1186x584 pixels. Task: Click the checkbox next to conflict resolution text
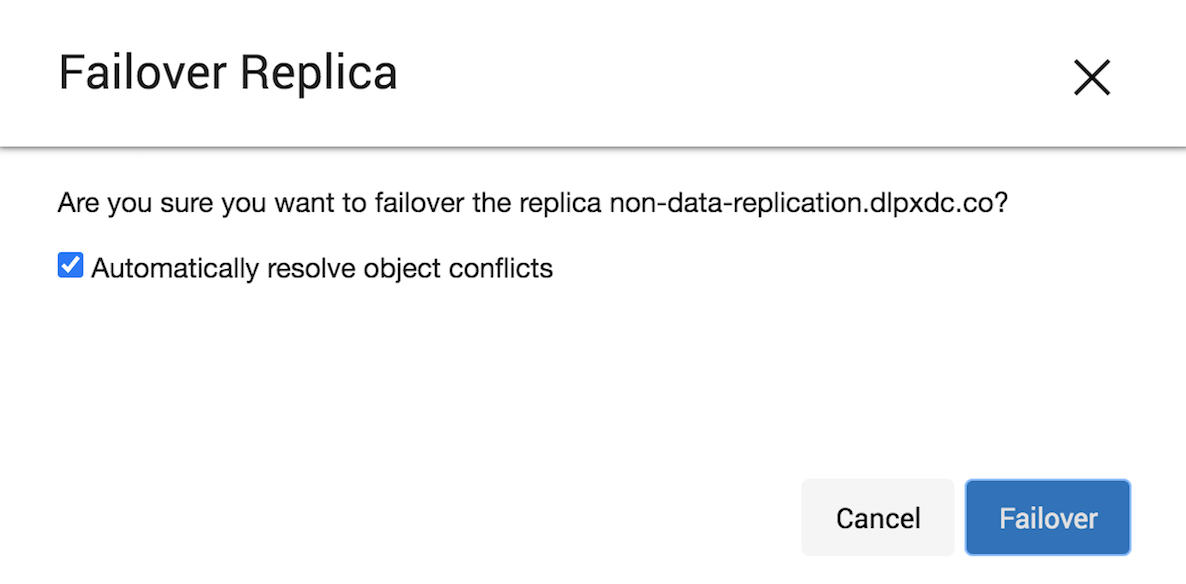click(69, 264)
